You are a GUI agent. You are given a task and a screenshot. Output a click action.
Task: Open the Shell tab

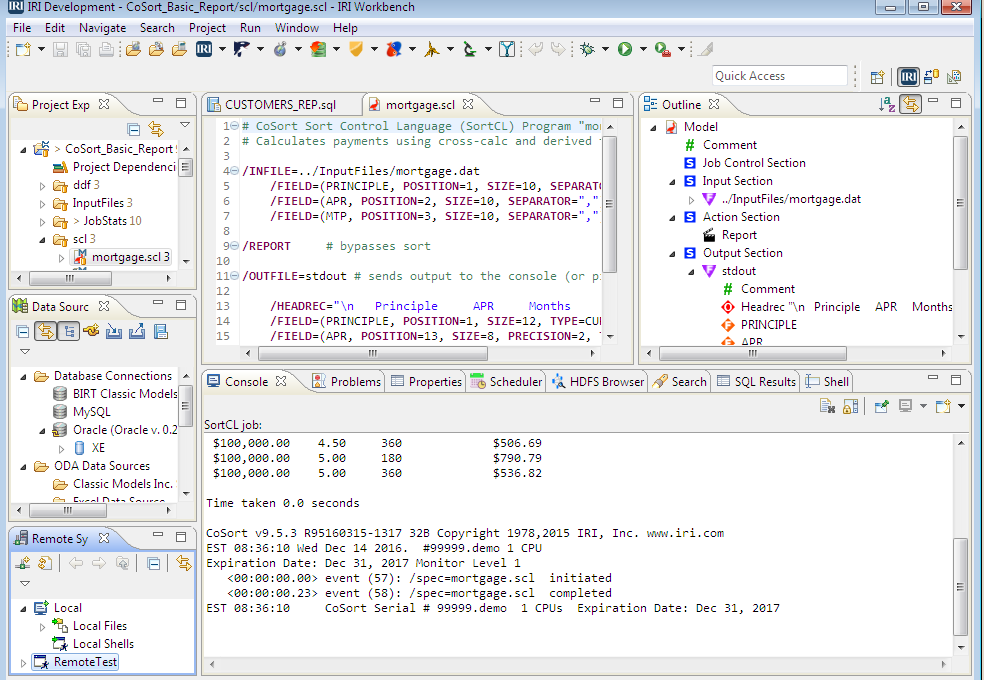tap(827, 381)
